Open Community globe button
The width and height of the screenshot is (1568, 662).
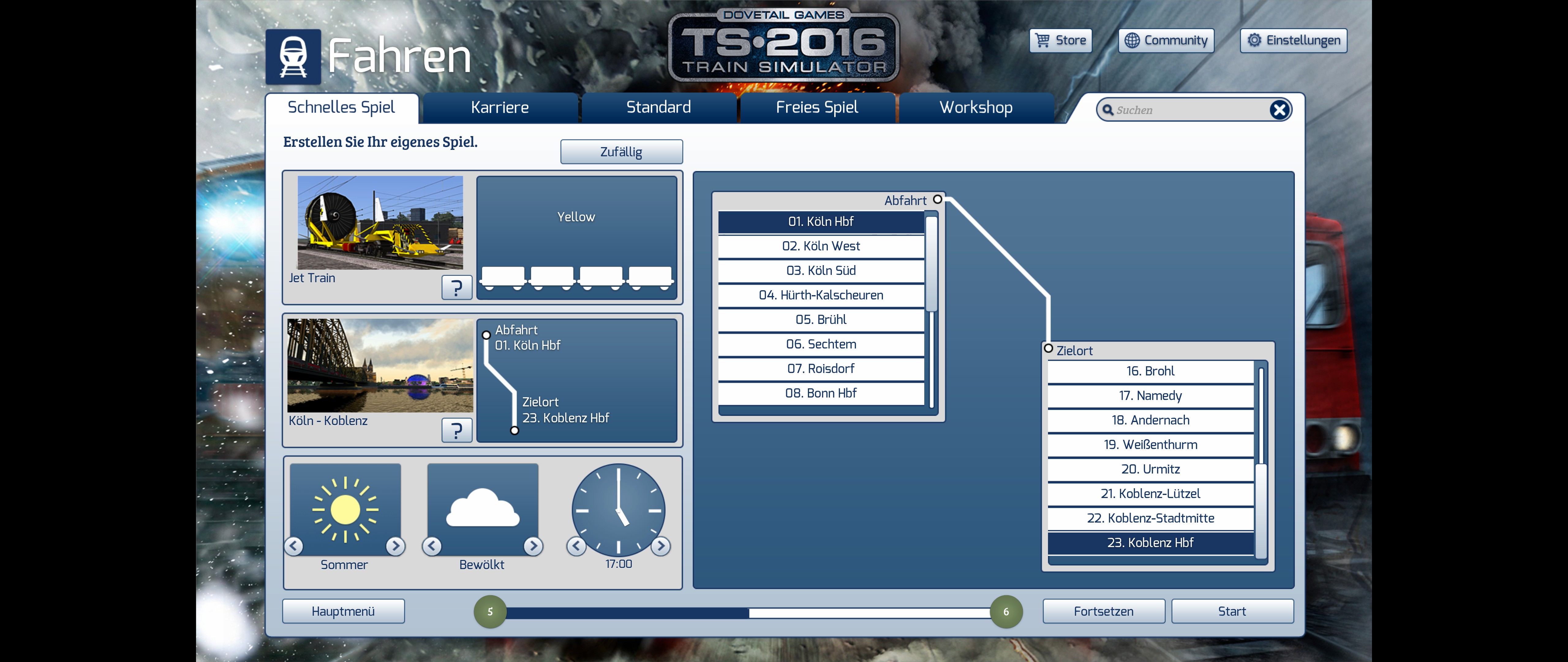click(x=1166, y=41)
